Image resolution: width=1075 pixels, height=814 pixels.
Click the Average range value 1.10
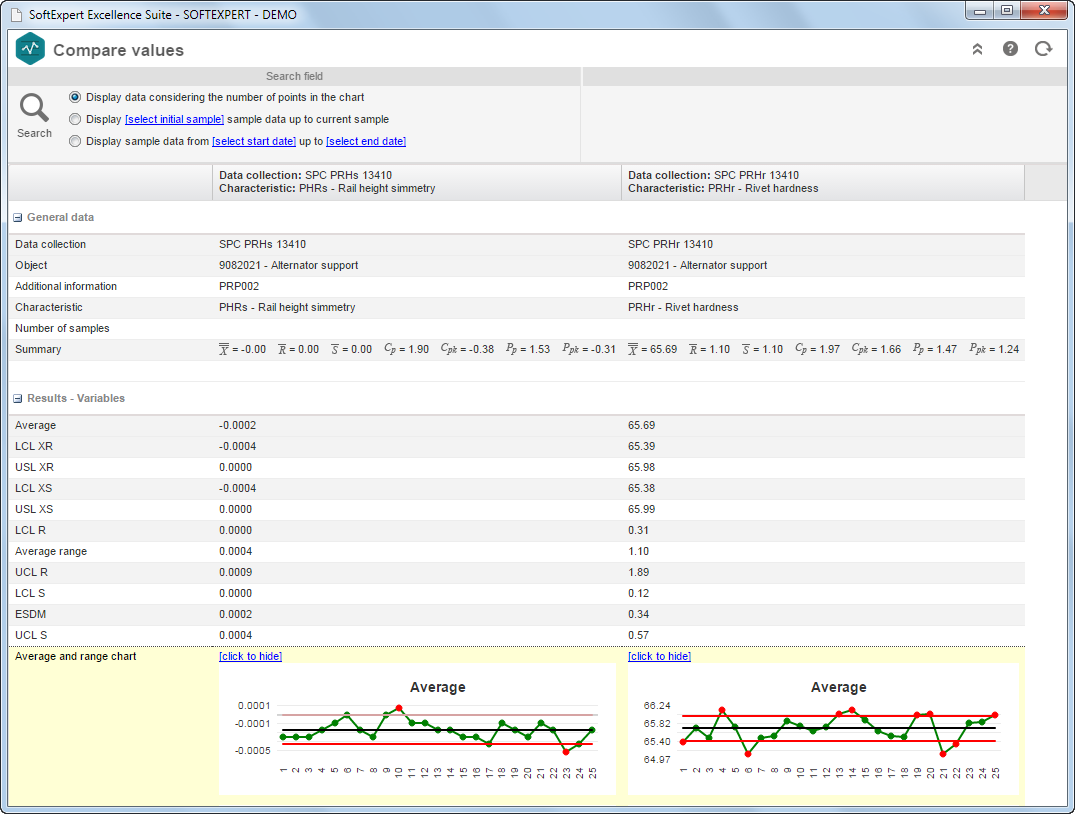(638, 551)
